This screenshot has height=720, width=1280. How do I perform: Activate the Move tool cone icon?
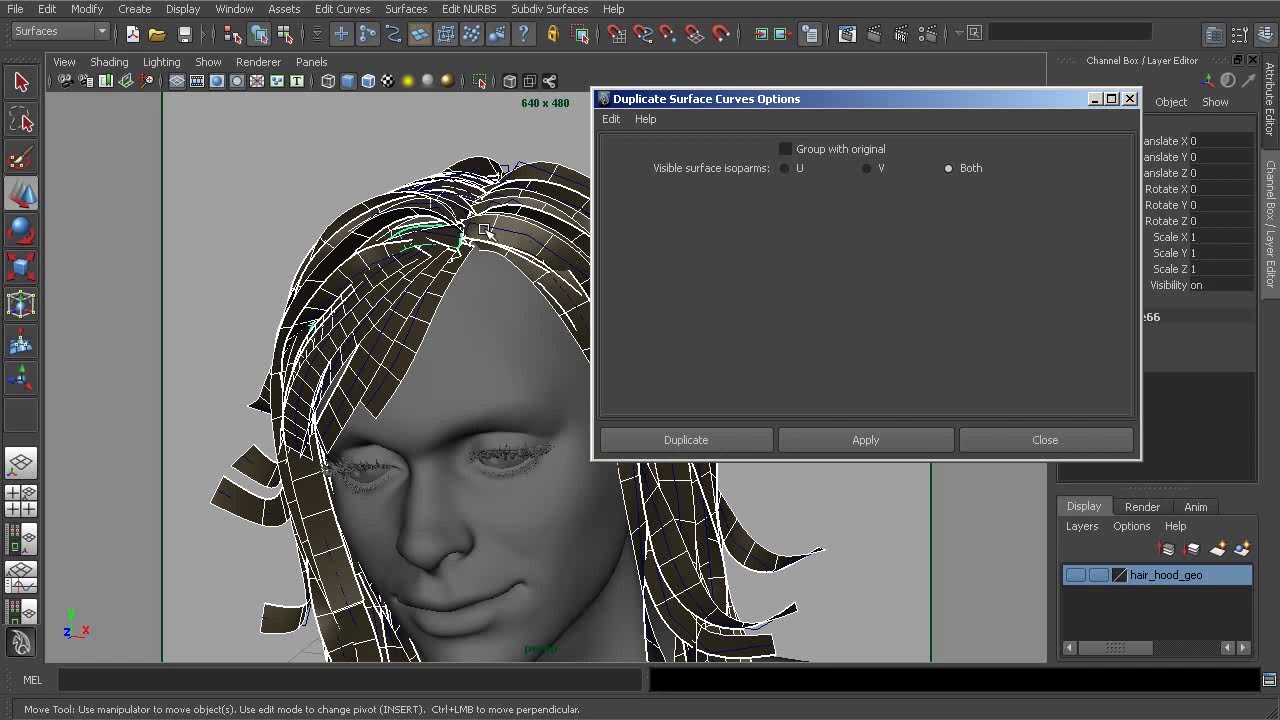point(21,194)
